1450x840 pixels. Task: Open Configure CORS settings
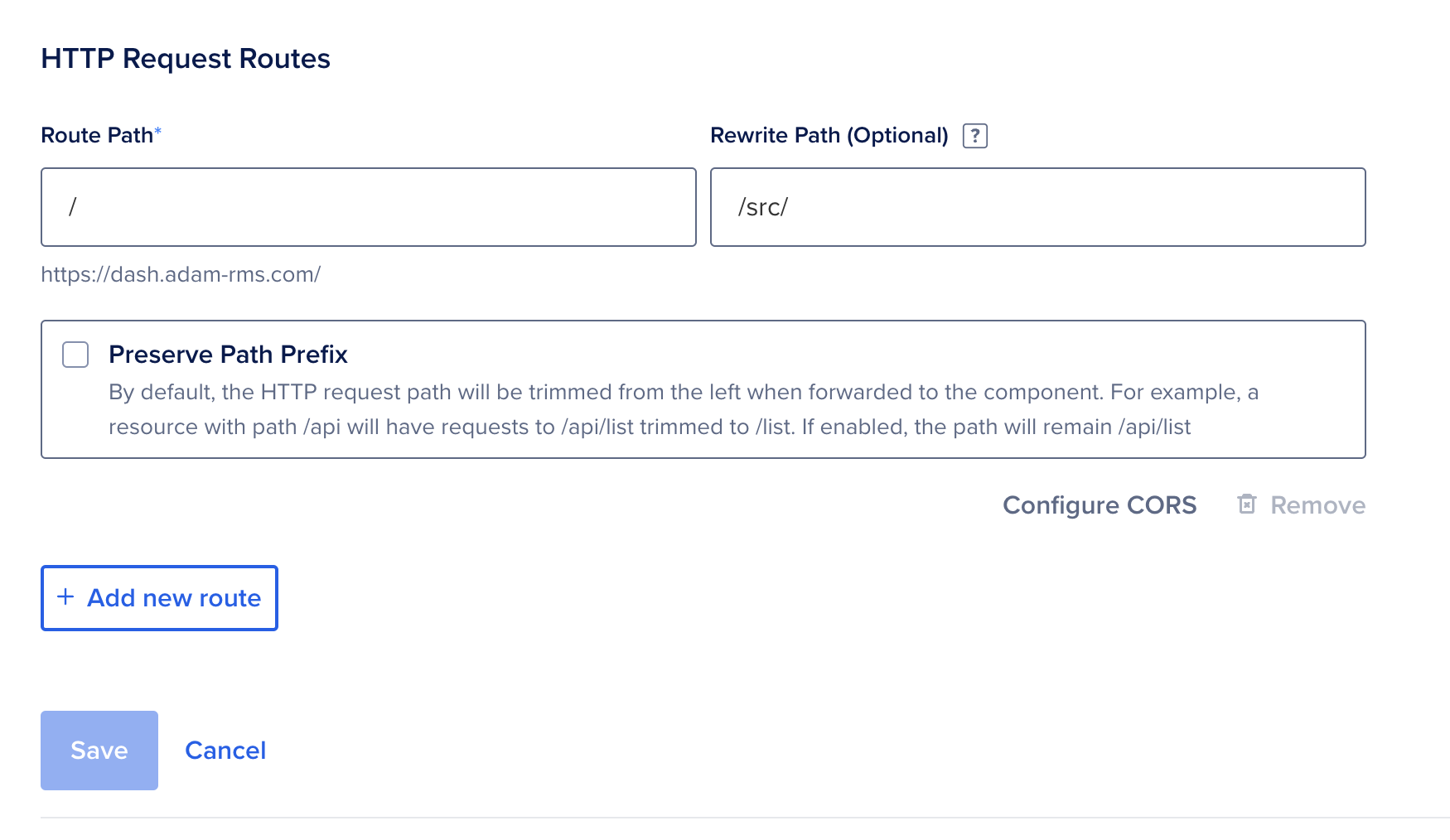click(1100, 505)
